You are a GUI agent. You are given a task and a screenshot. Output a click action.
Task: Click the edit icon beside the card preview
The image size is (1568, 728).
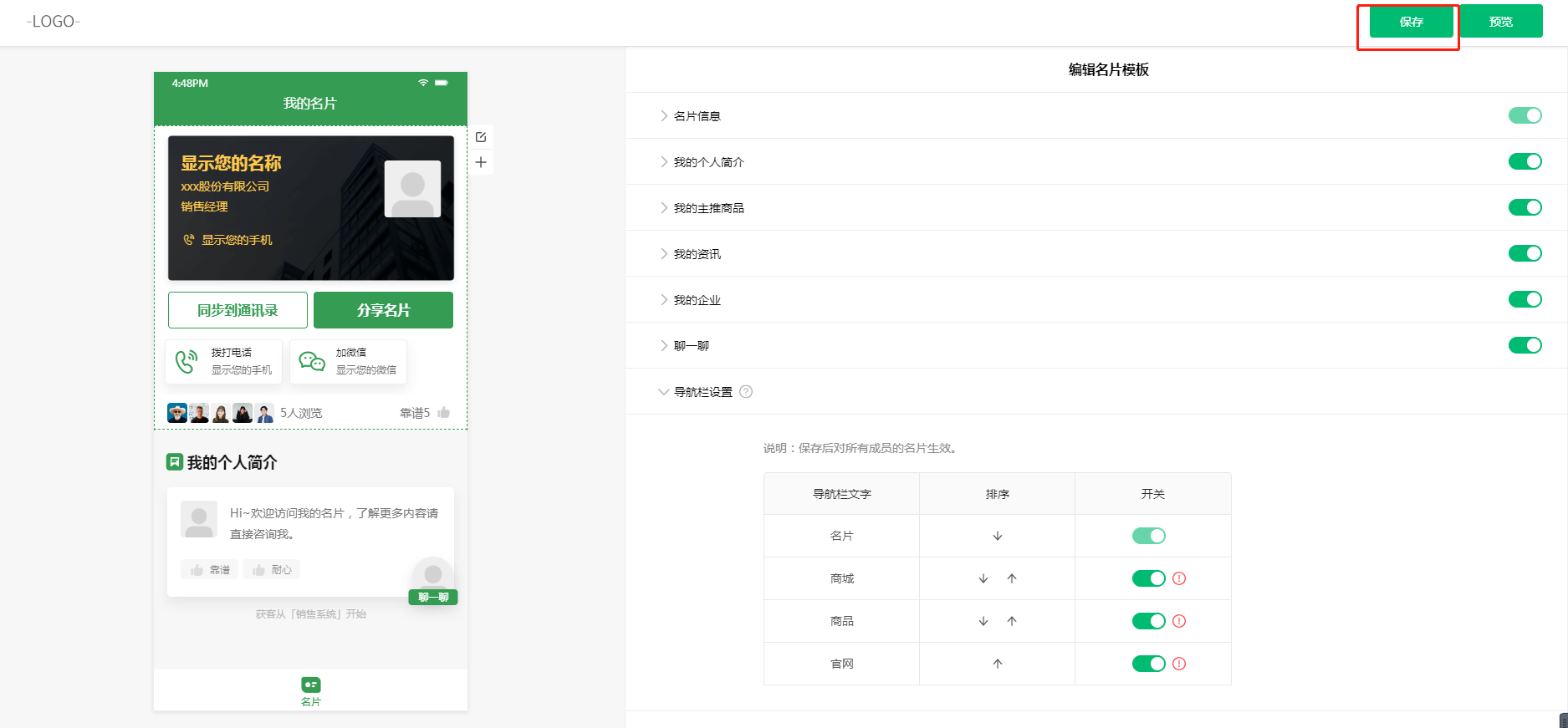(481, 137)
